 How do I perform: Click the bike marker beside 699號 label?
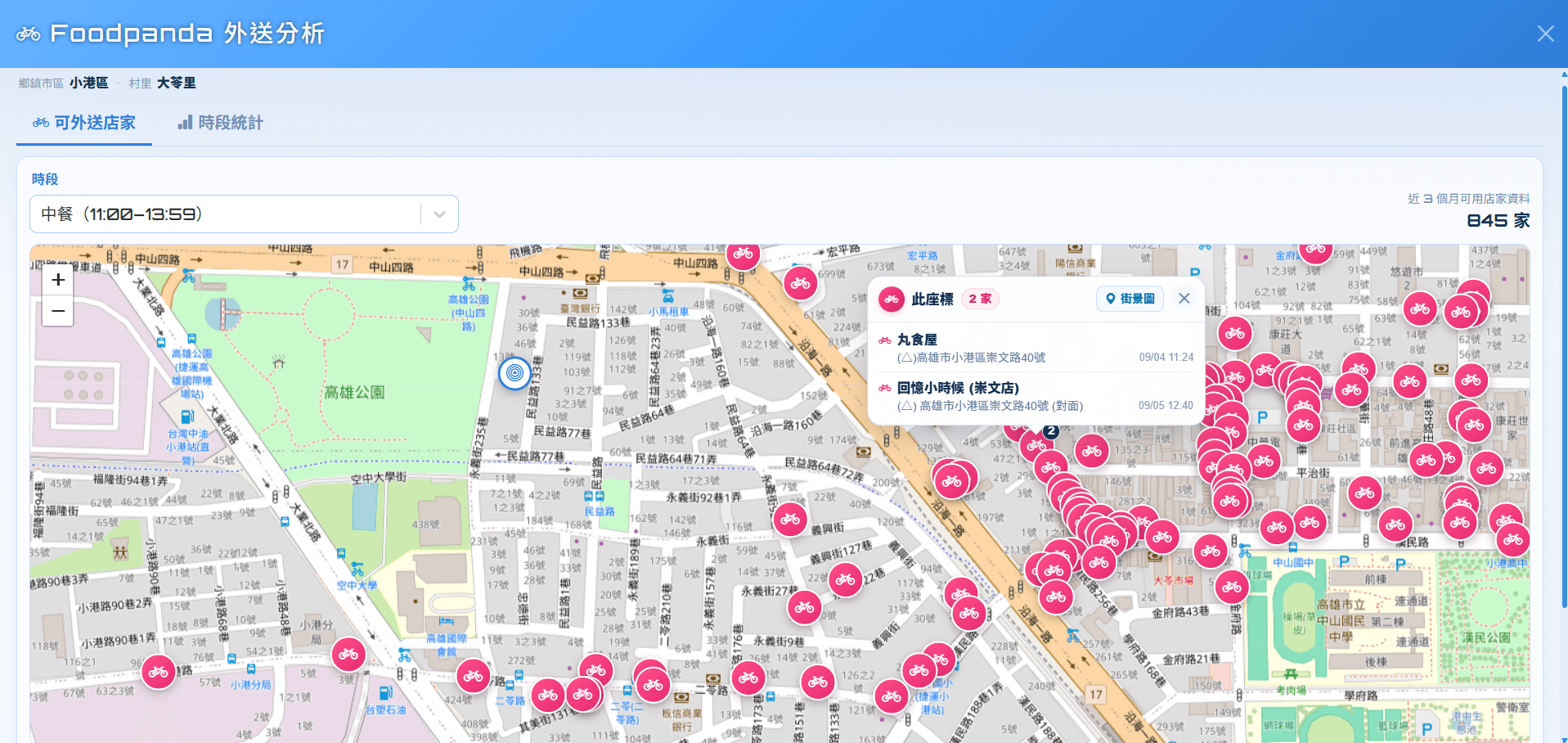click(x=801, y=284)
